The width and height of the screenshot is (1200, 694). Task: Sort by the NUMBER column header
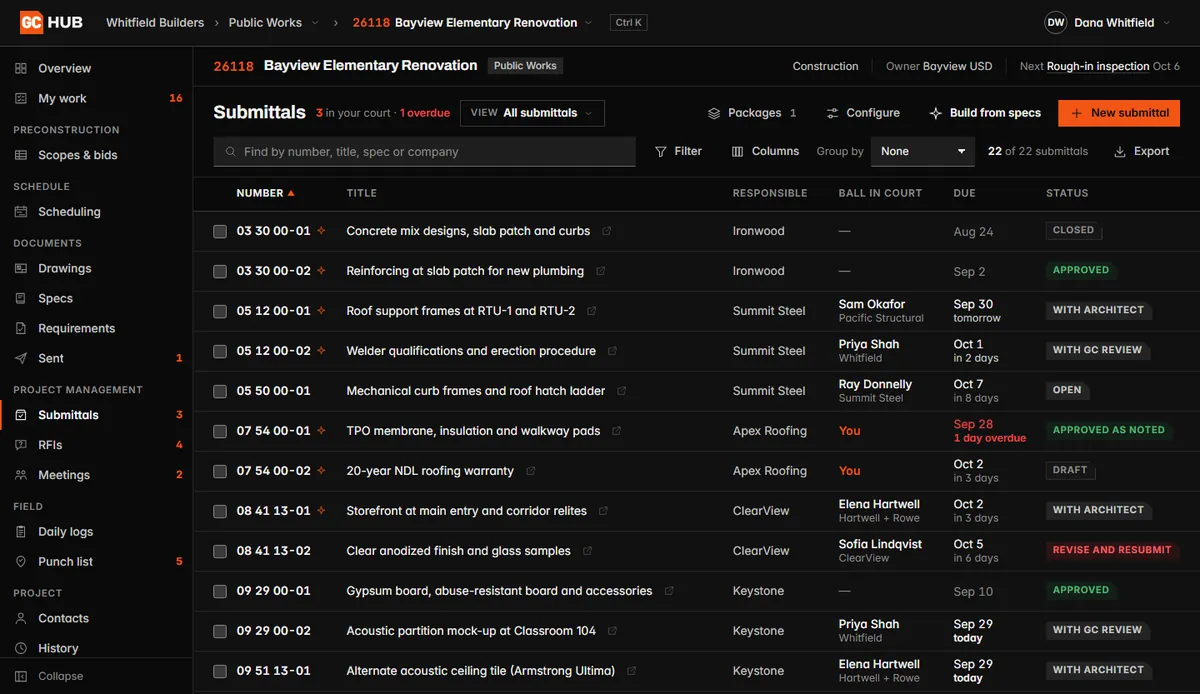(x=265, y=193)
